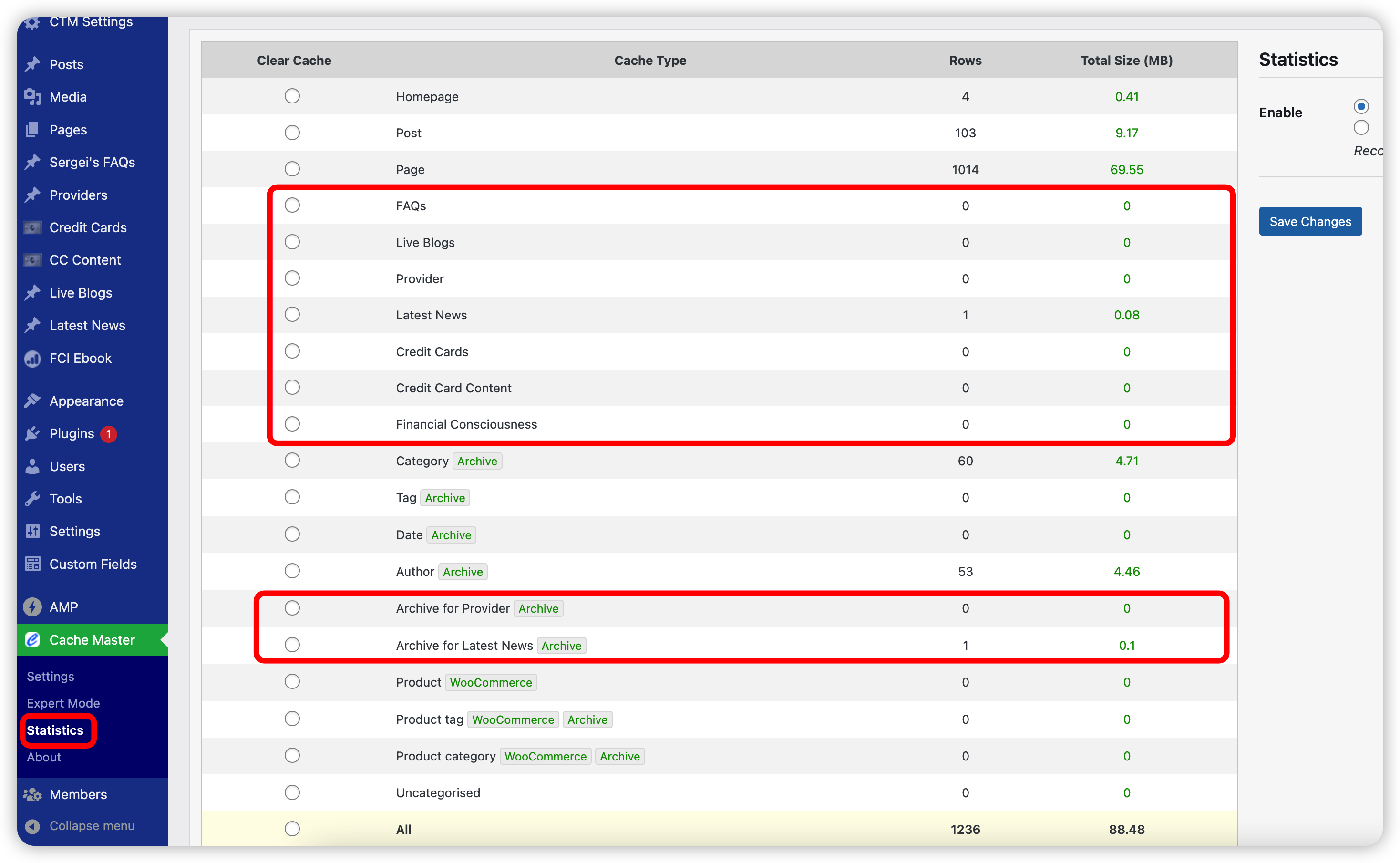Select the Homepage clear cache radio

click(292, 96)
